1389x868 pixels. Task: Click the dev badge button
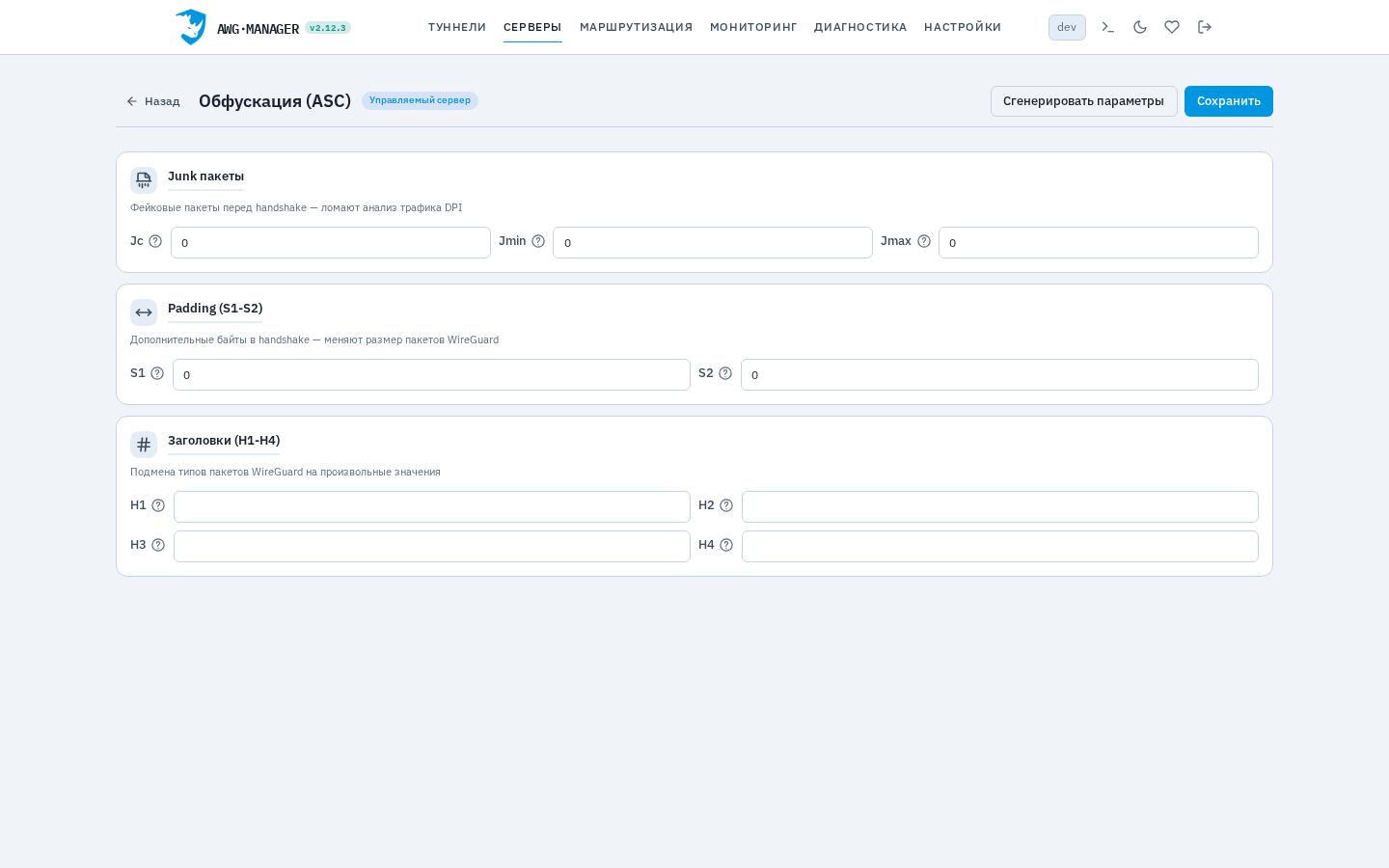(x=1067, y=27)
